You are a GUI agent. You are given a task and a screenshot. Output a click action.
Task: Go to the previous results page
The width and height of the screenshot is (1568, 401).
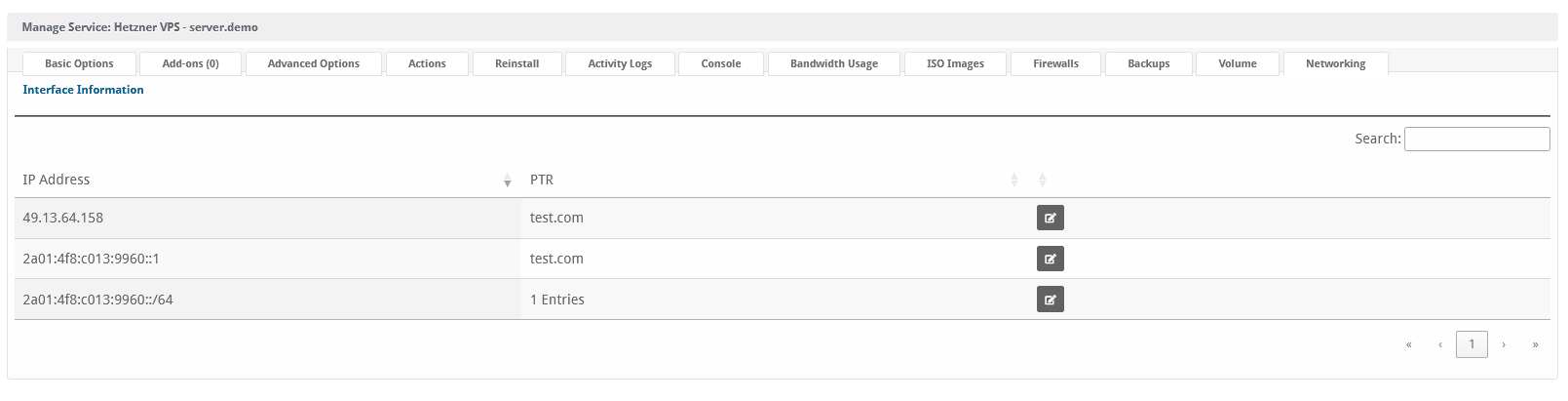[1439, 344]
